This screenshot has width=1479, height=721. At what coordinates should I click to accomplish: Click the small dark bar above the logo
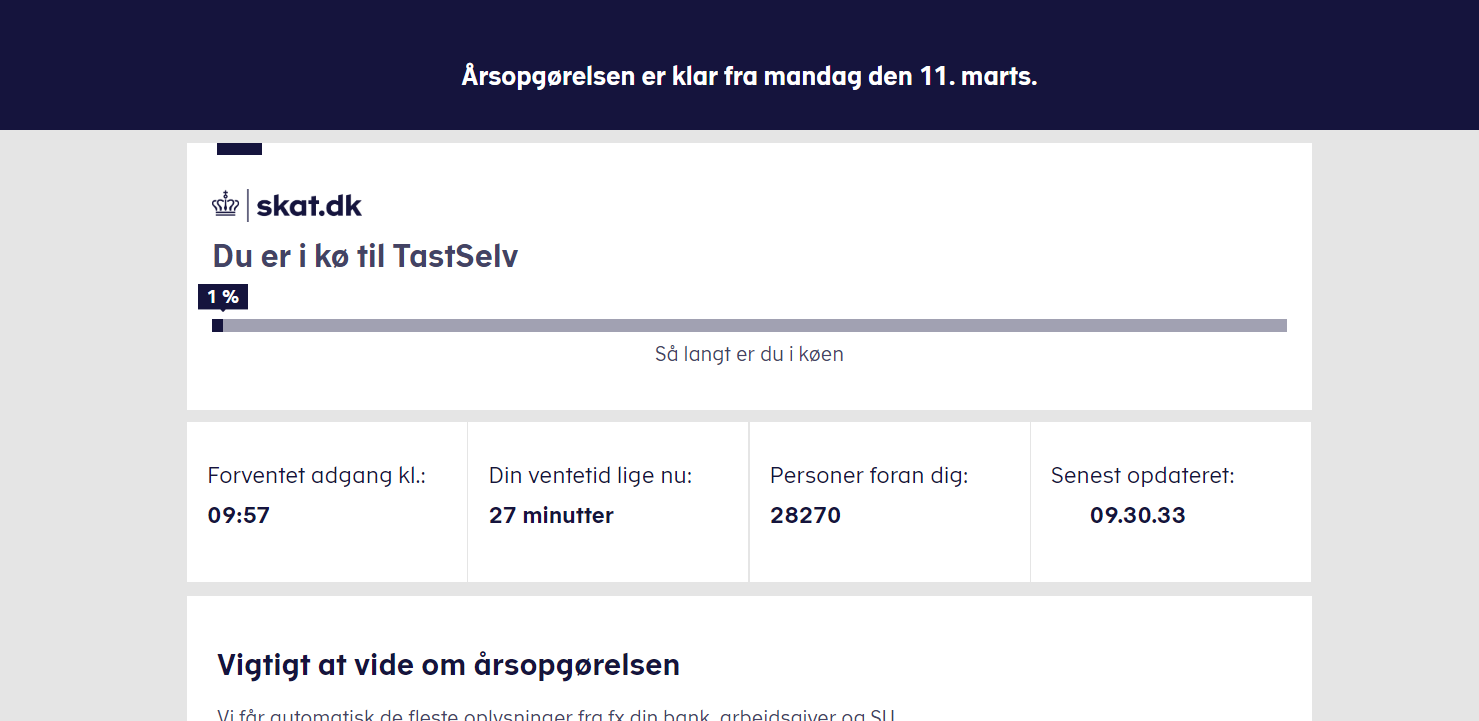(x=239, y=149)
